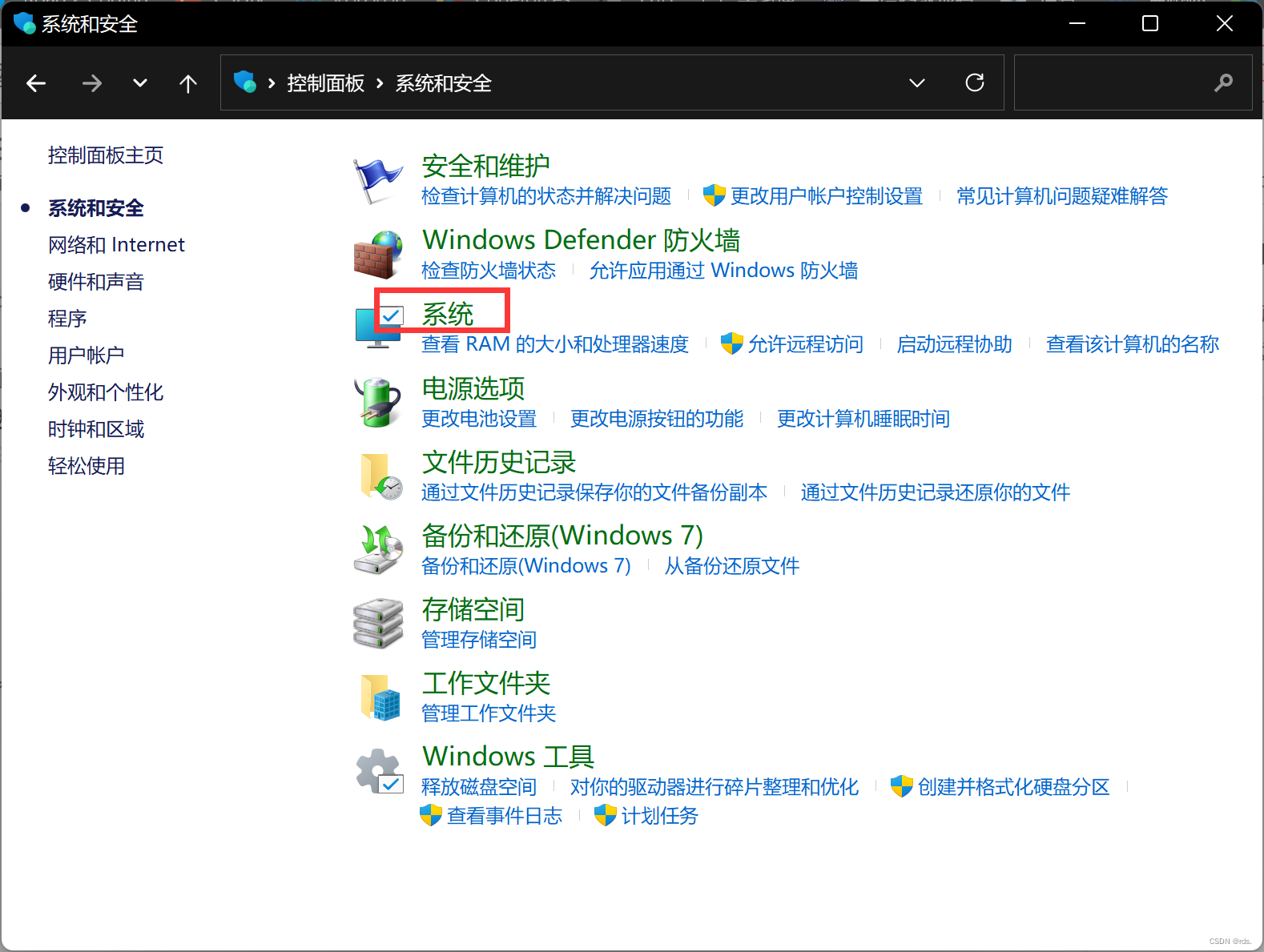Click the Backup and Restore drive icon
This screenshot has height=952, width=1264.
pos(378,549)
